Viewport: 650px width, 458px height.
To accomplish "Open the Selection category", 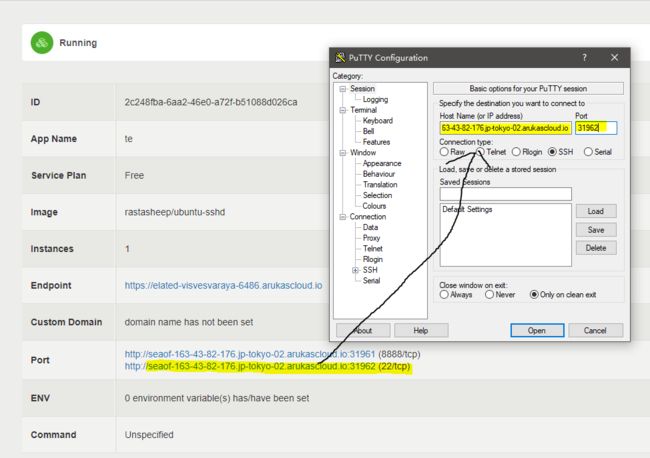I will coord(377,195).
